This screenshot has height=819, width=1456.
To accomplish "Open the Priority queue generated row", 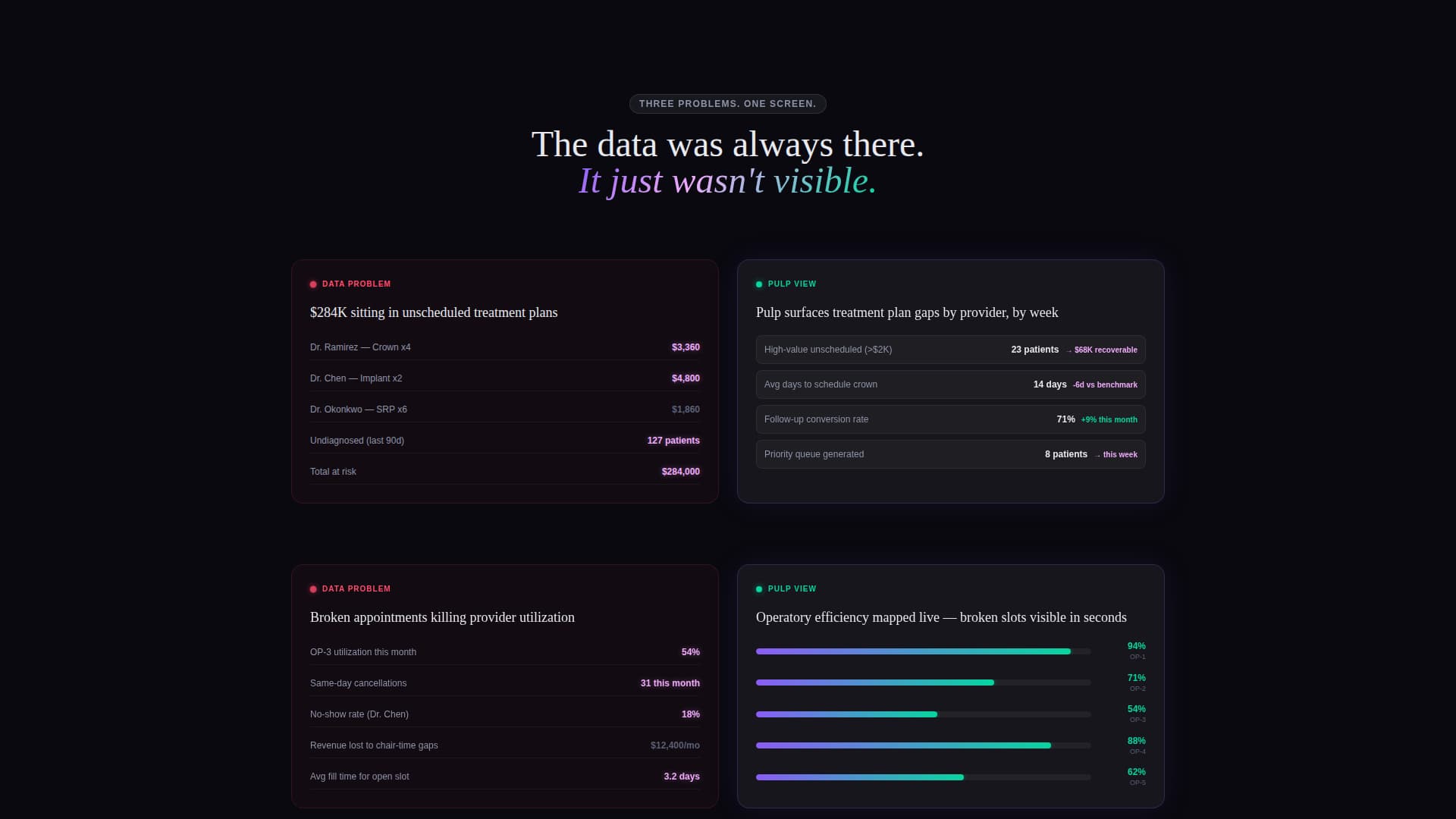I will click(950, 454).
